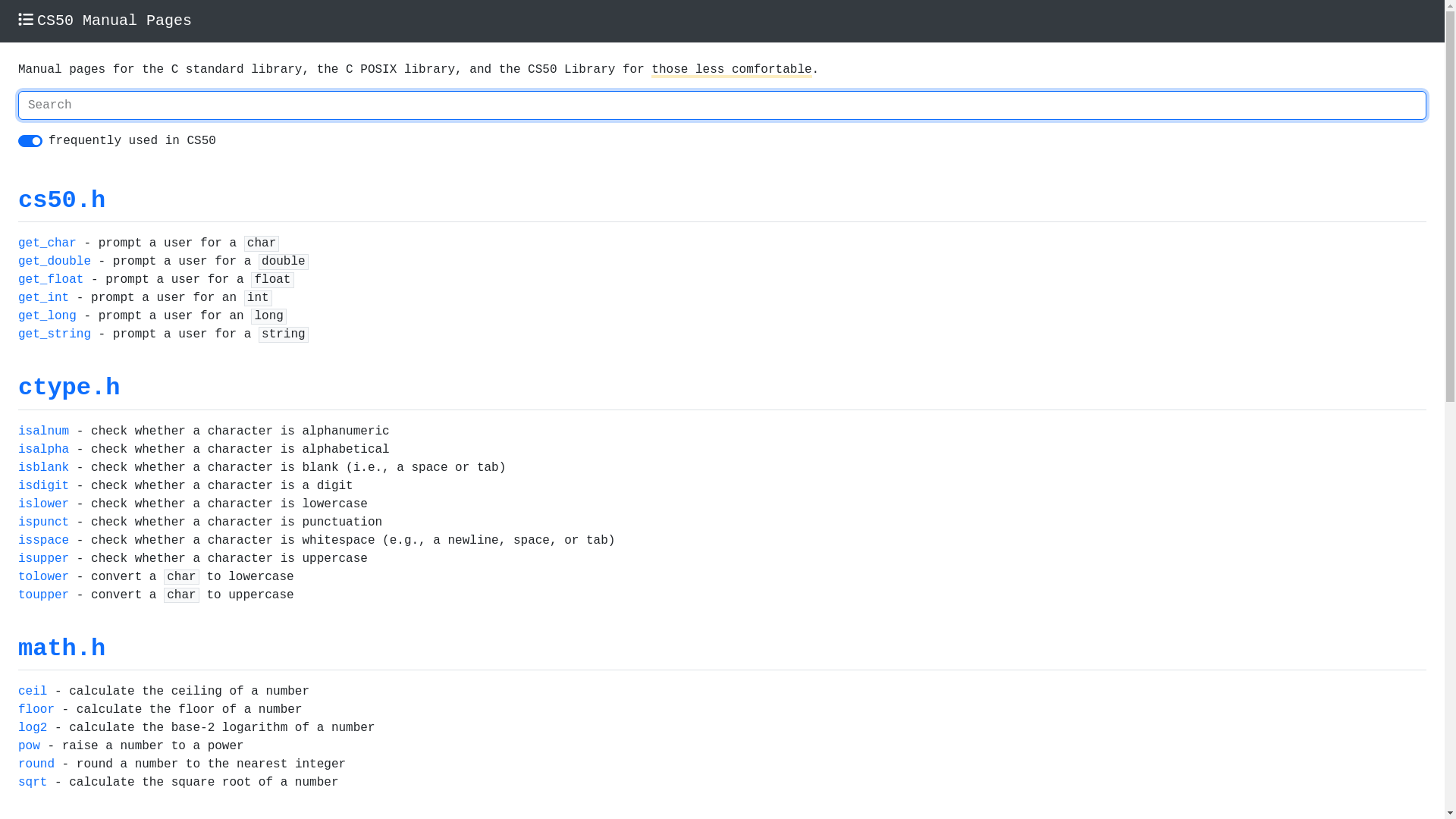This screenshot has height=819, width=1456.
Task: Open the sqrt manual page
Action: [33, 783]
